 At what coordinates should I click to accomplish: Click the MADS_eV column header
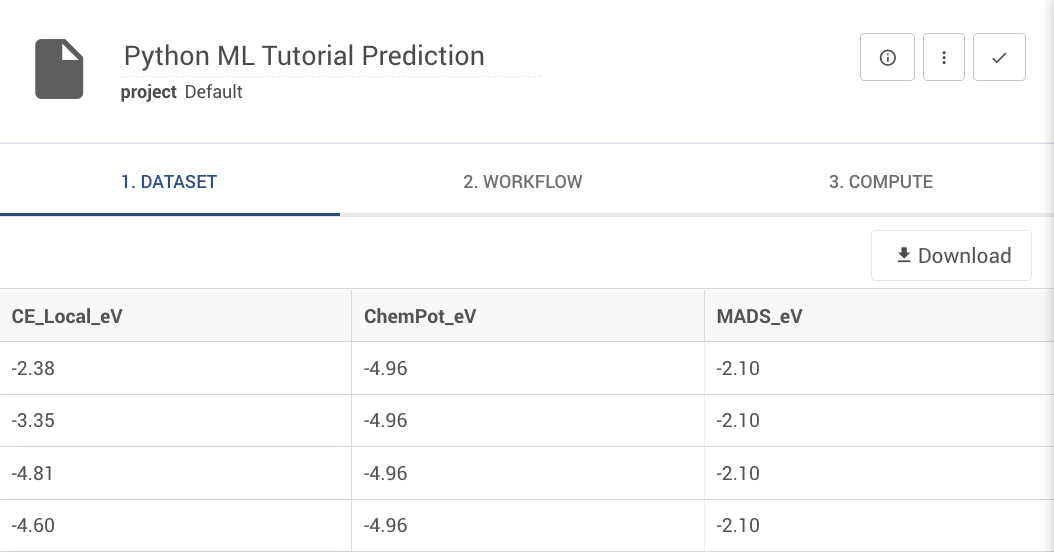(x=760, y=317)
